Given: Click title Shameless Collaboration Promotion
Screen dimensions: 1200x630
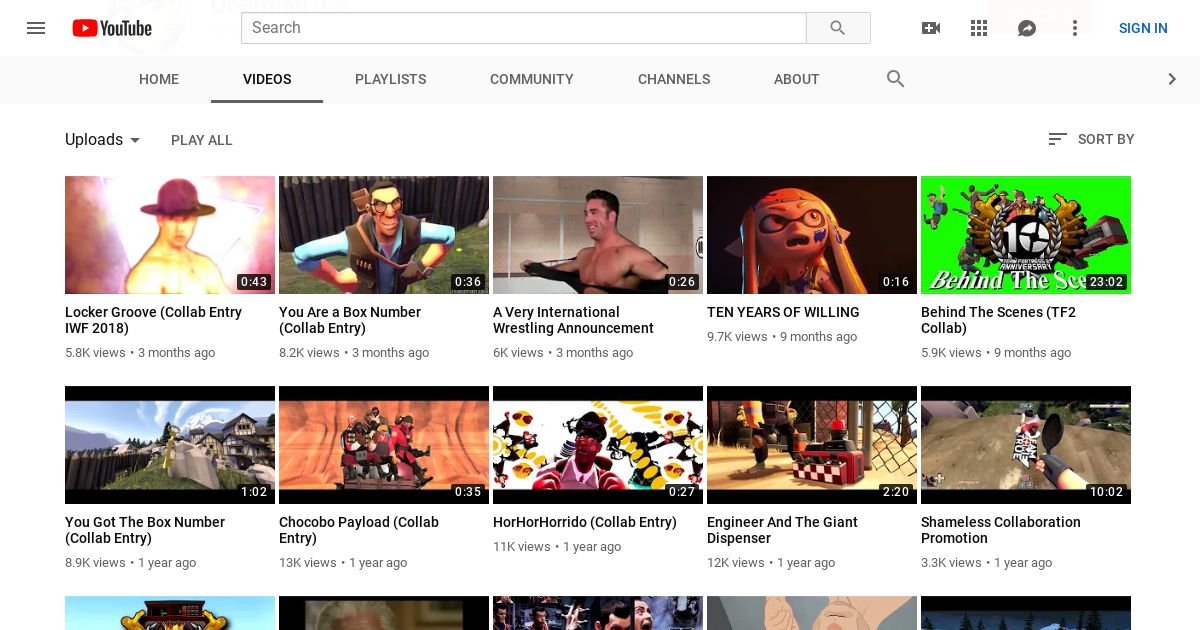Looking at the screenshot, I should tap(1001, 530).
